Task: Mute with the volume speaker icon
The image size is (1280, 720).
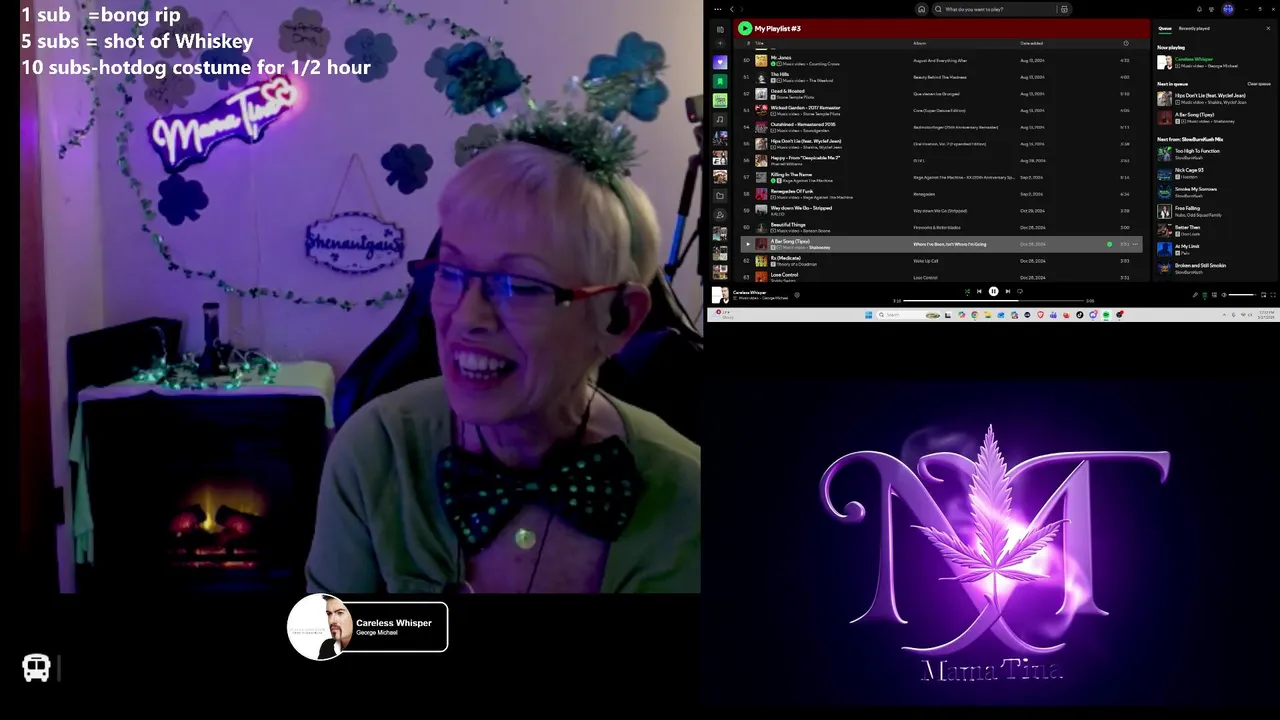Action: coord(1224,295)
